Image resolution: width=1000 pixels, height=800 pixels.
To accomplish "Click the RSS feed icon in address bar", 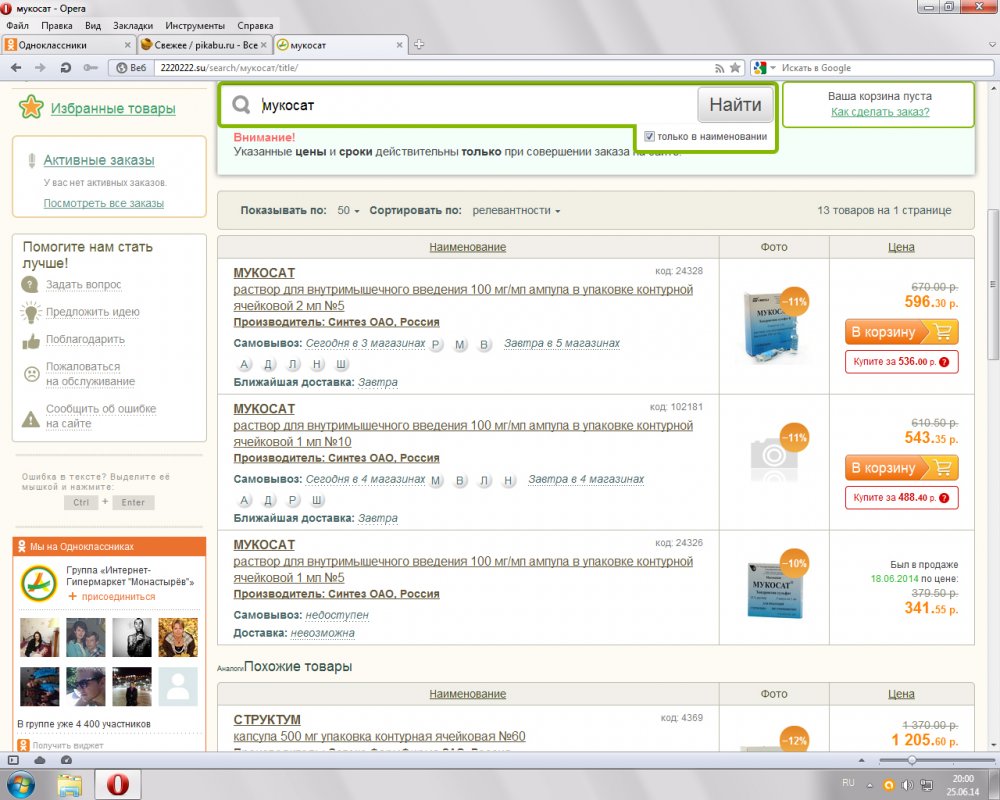I will coord(719,68).
